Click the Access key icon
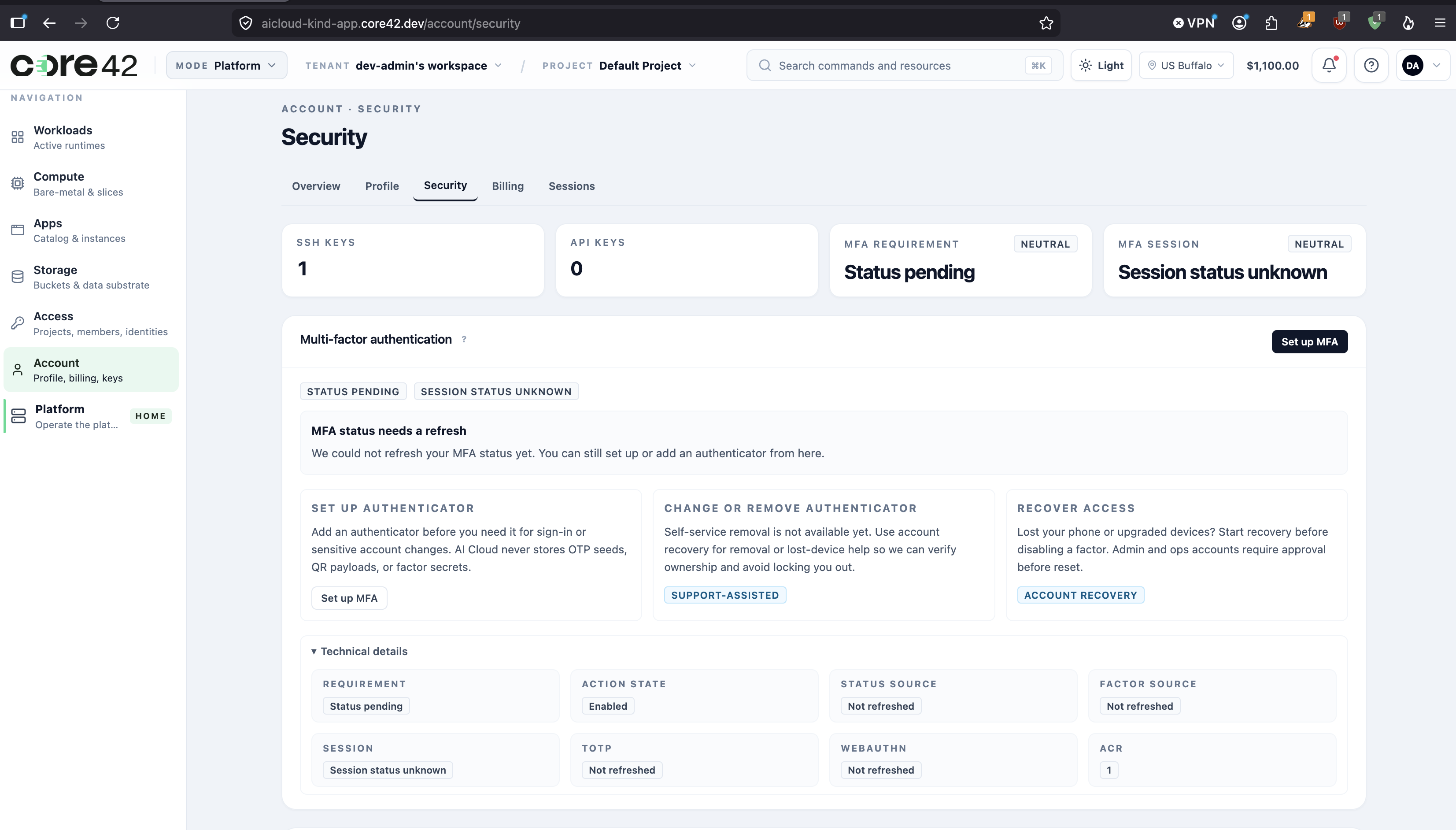 click(18, 323)
